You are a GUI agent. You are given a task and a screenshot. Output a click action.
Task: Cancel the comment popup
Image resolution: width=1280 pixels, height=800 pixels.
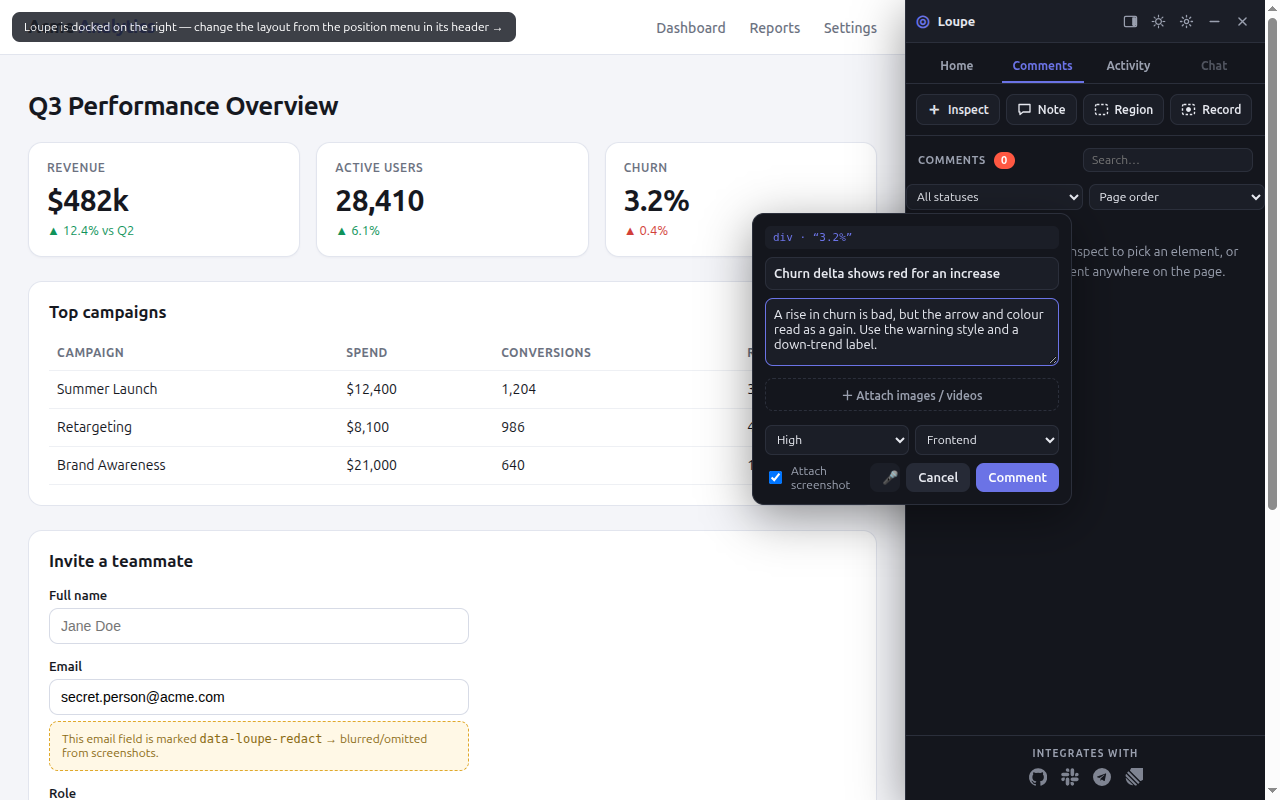(x=938, y=478)
